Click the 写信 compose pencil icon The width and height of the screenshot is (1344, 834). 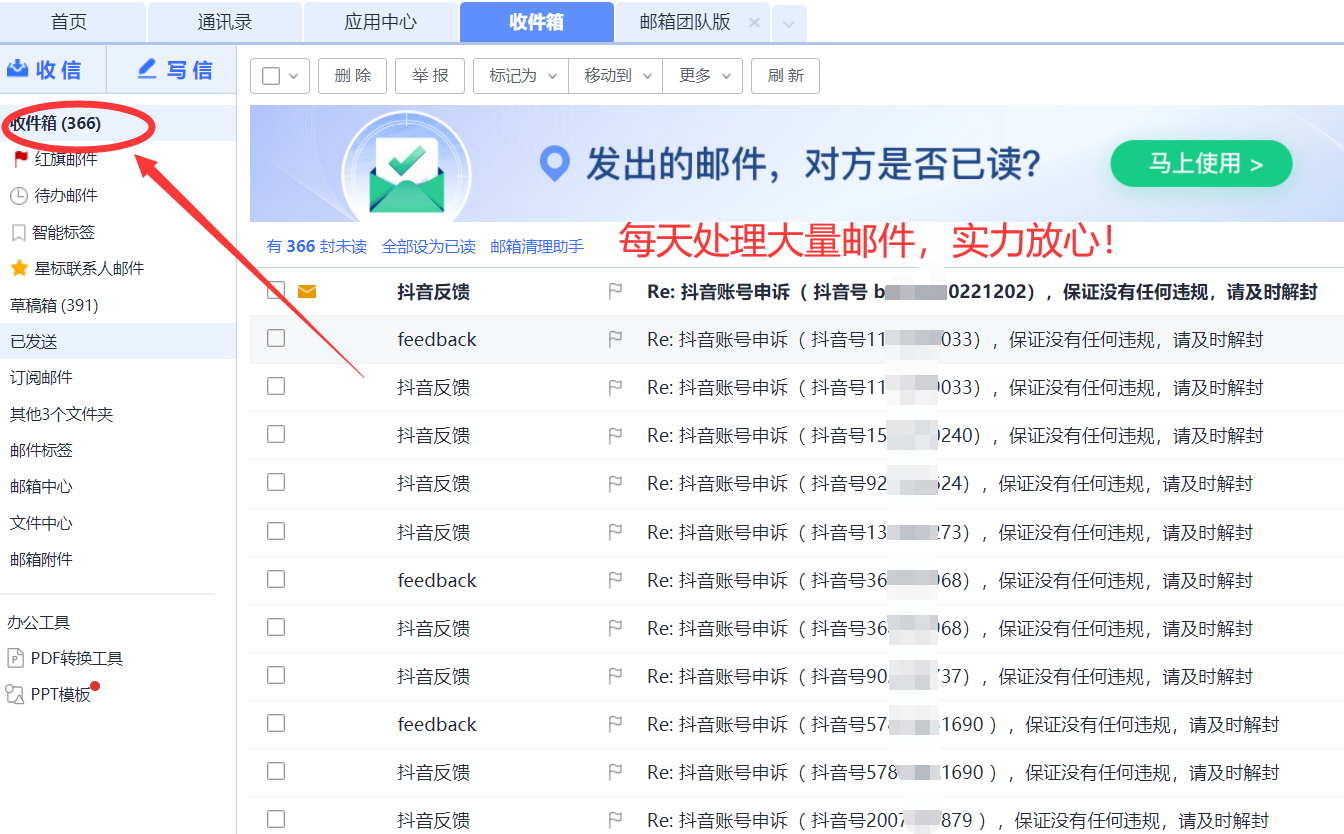(147, 69)
